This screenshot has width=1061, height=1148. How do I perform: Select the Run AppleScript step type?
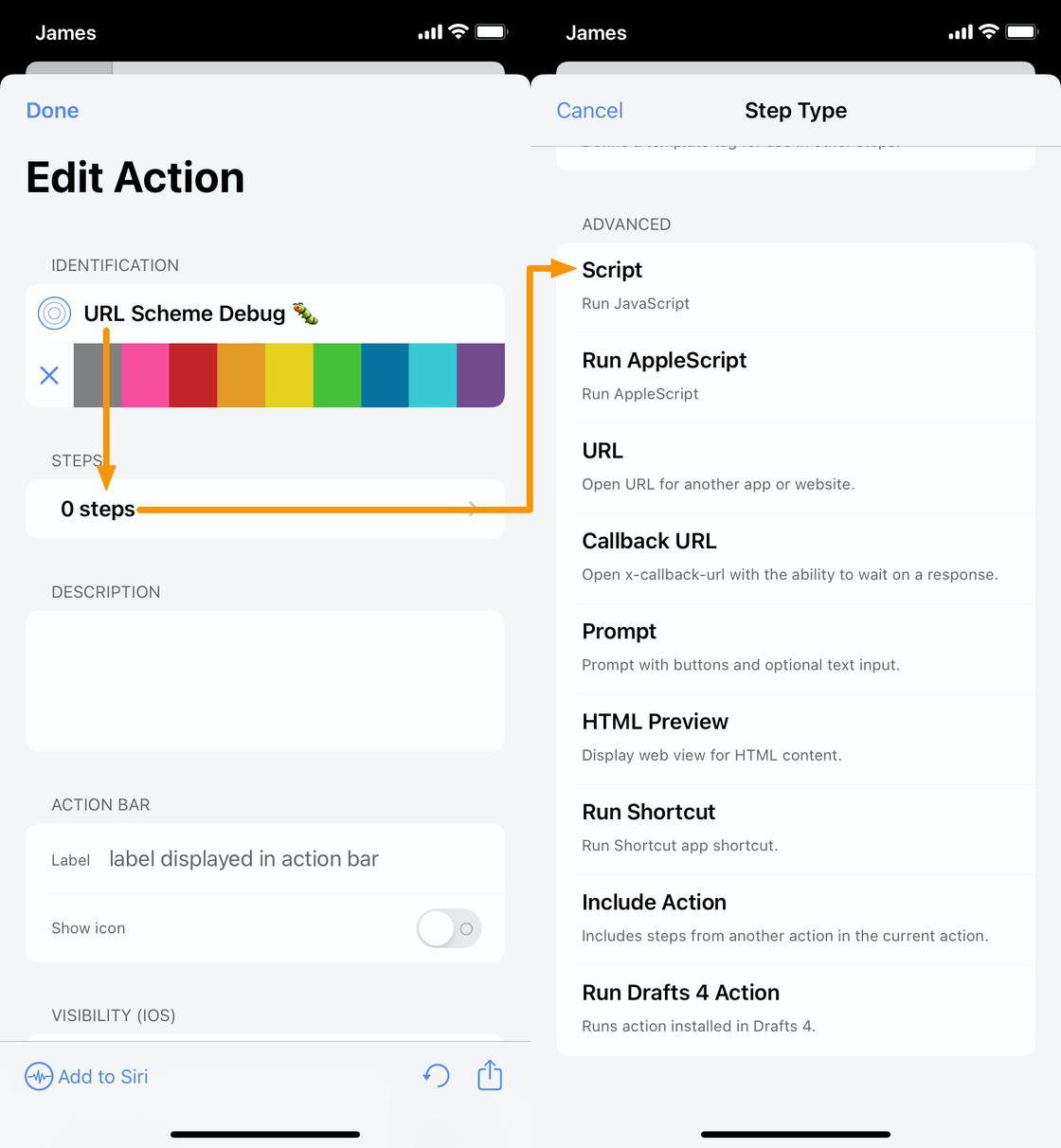tap(796, 377)
